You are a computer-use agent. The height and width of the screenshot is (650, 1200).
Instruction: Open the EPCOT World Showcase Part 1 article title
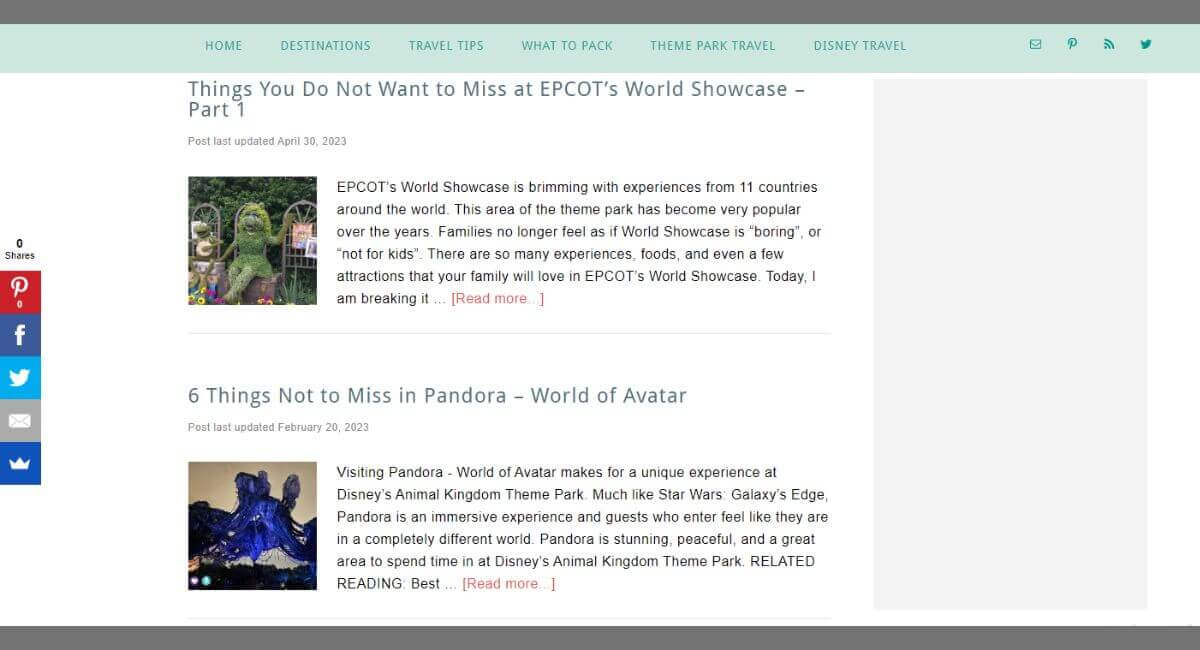[x=497, y=98]
